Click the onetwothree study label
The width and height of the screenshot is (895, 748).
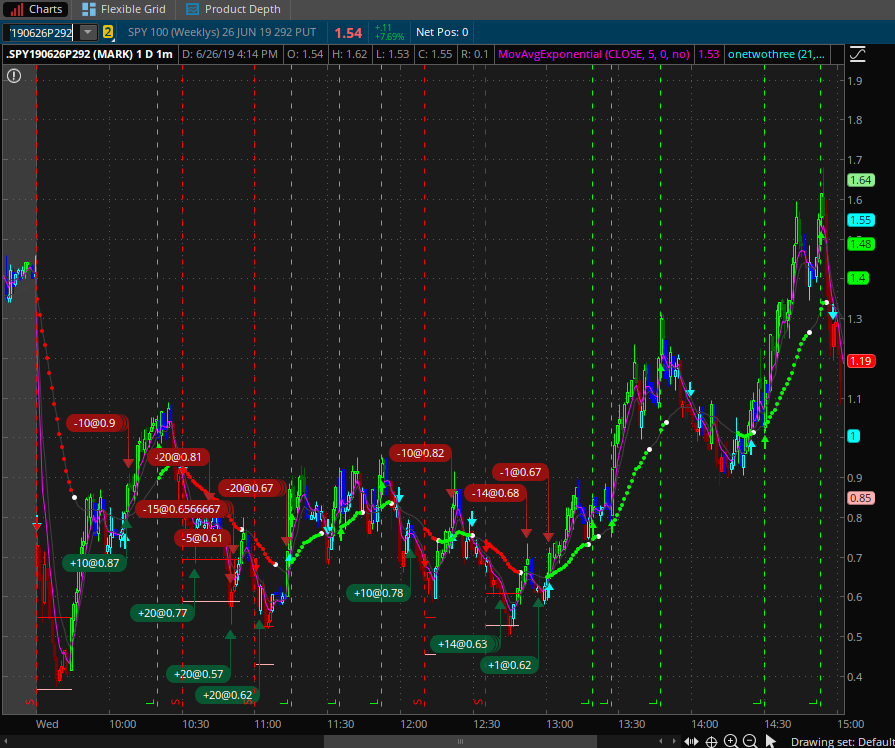(x=776, y=54)
